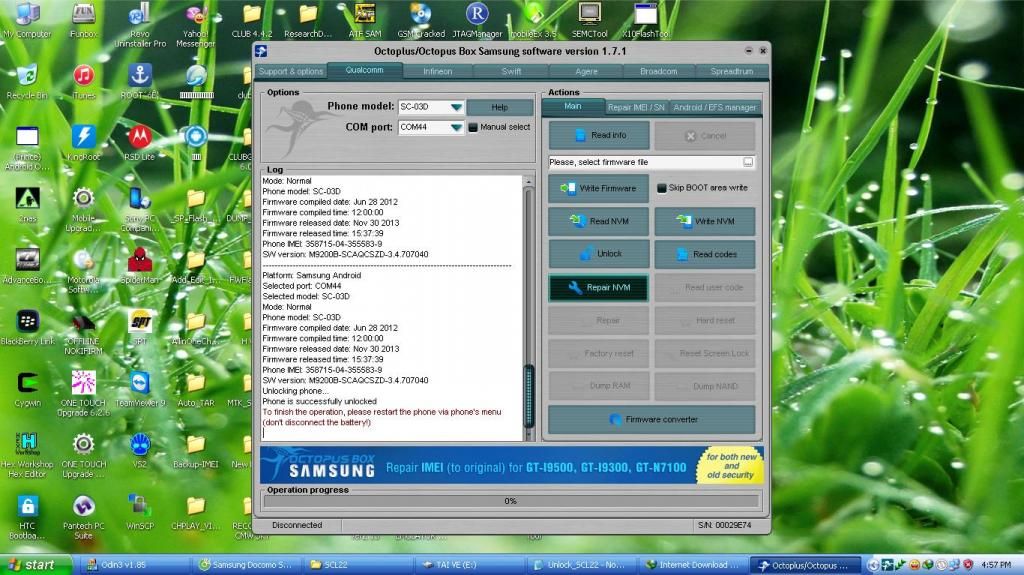1024x575 pixels.
Task: Open JTAGManager desktop icon
Action: point(477,20)
